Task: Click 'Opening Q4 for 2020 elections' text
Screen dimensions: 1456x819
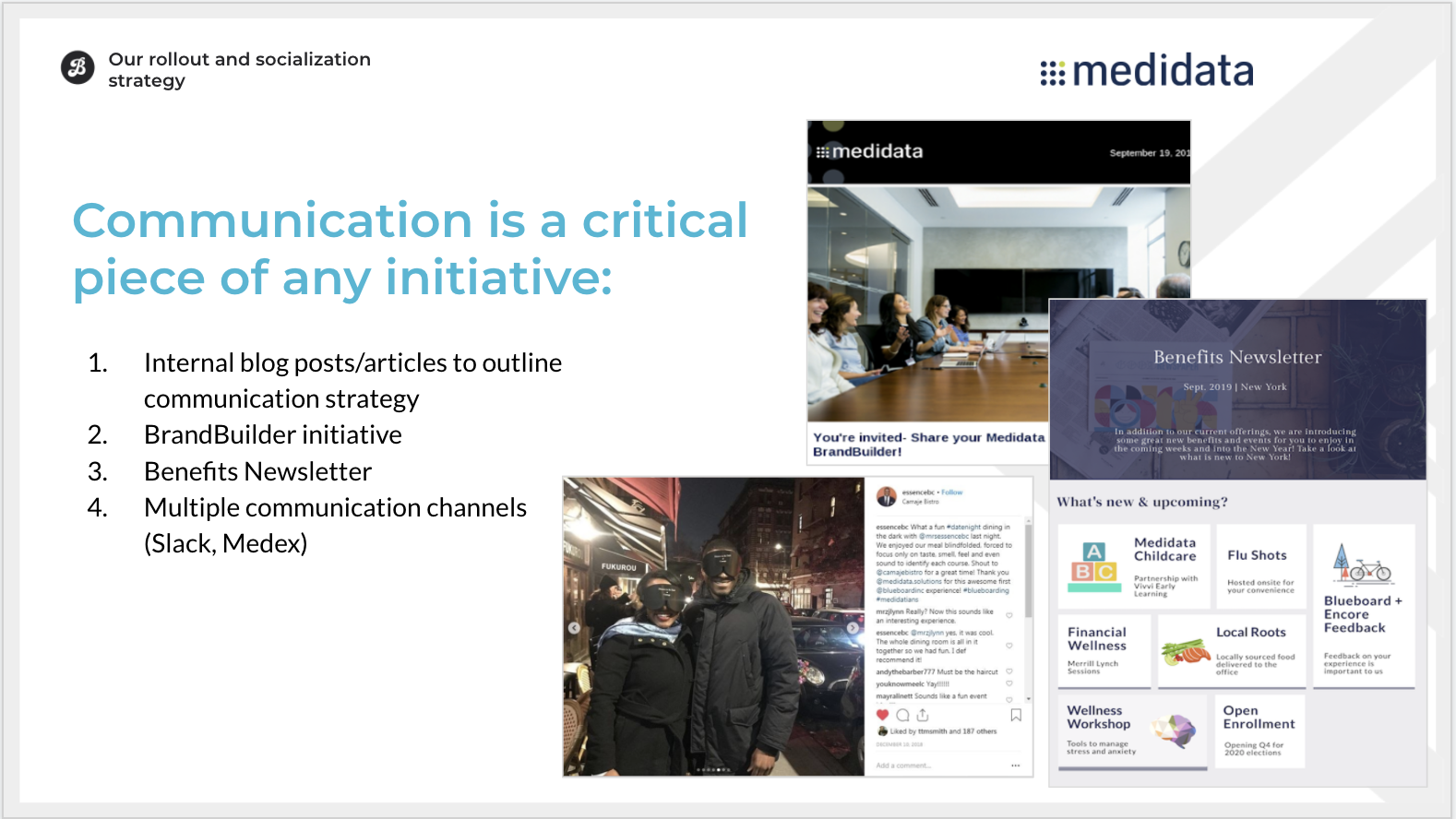Action: coord(1253,749)
